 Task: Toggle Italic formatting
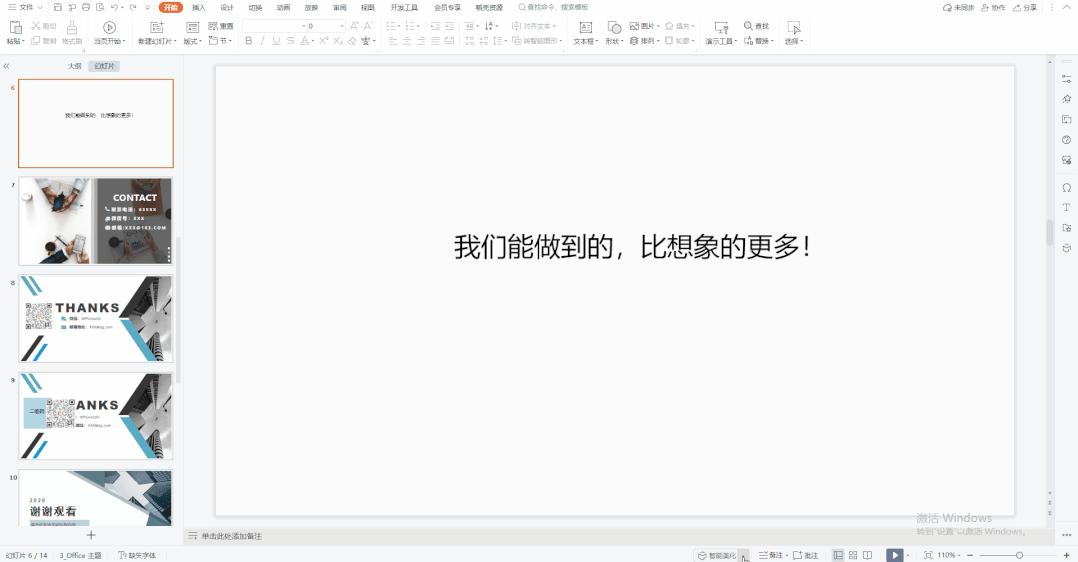(262, 41)
